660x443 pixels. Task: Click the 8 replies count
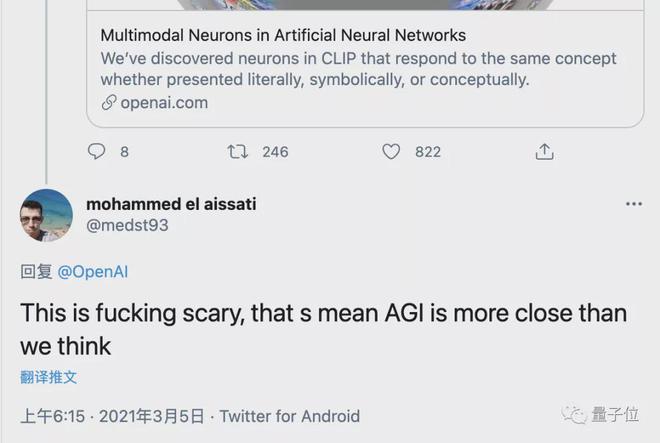click(x=124, y=152)
